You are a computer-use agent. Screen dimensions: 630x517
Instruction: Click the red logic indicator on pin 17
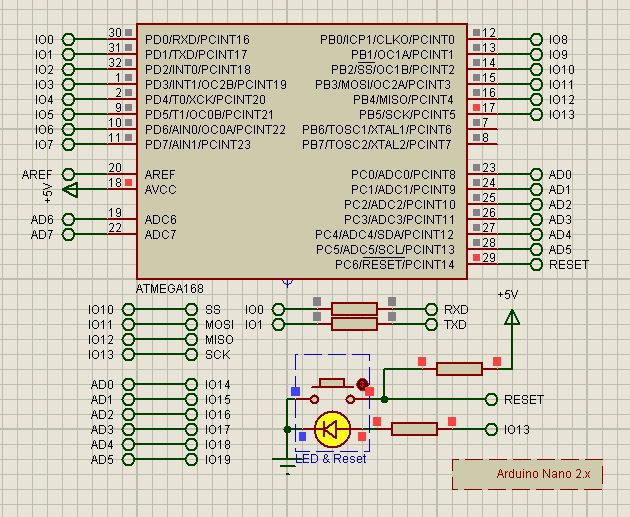477,107
